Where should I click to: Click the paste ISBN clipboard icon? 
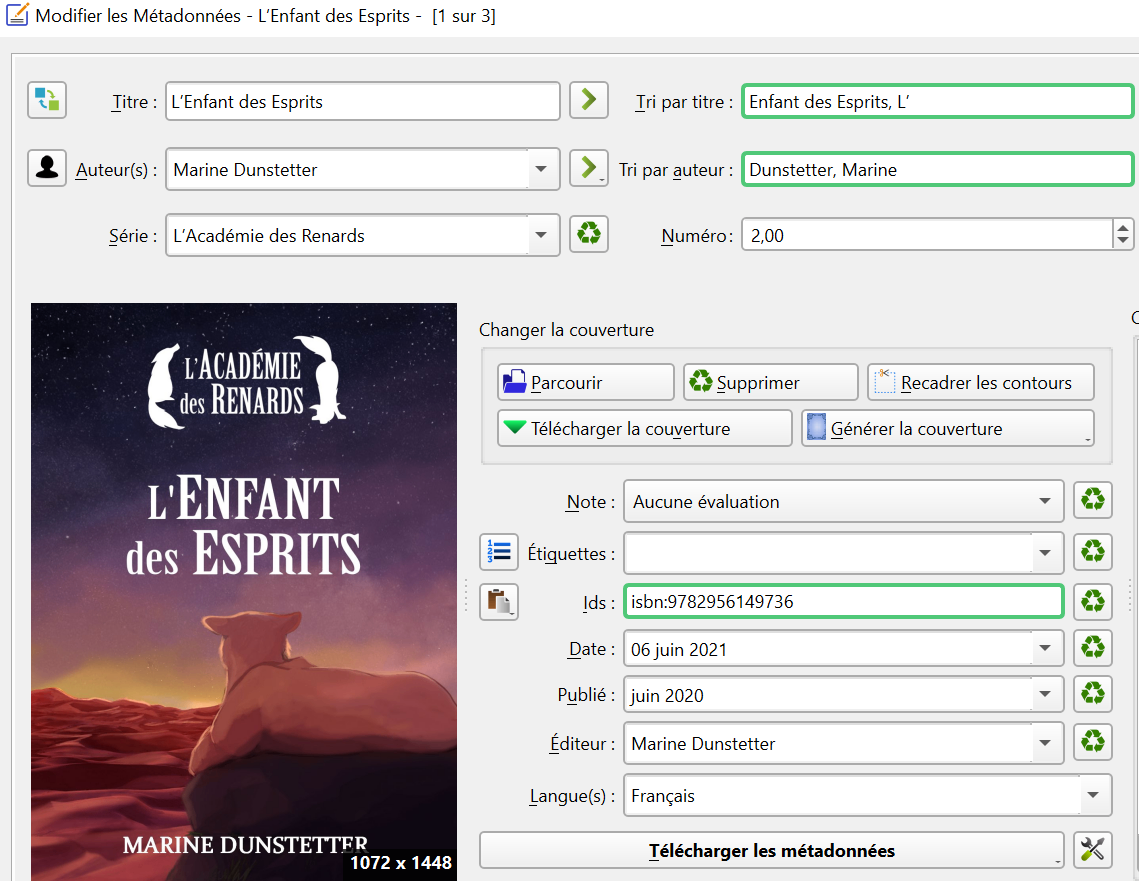[498, 601]
